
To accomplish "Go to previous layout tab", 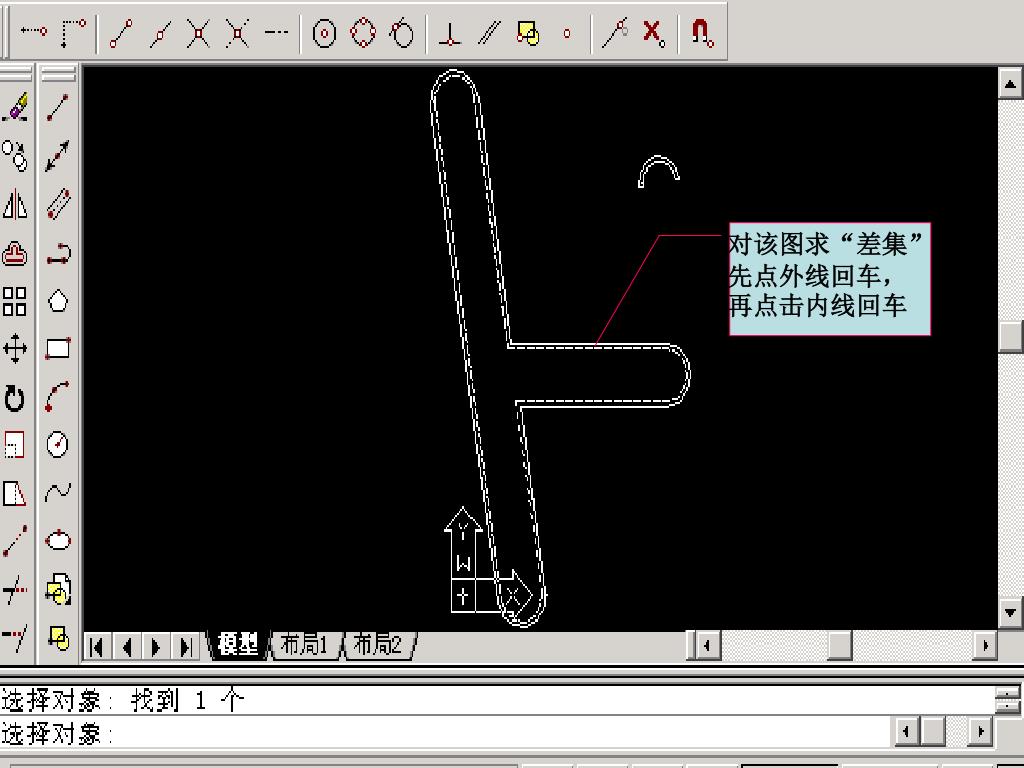I will point(127,647).
